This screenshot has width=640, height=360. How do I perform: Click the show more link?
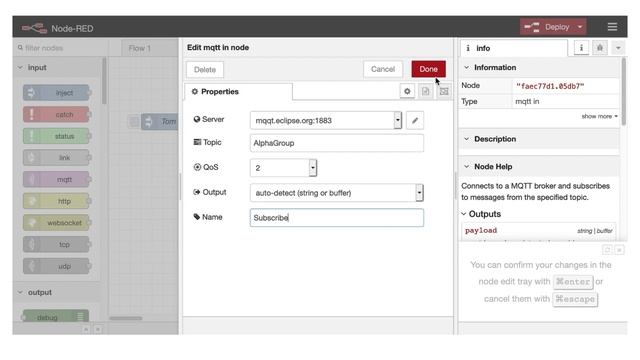[599, 116]
